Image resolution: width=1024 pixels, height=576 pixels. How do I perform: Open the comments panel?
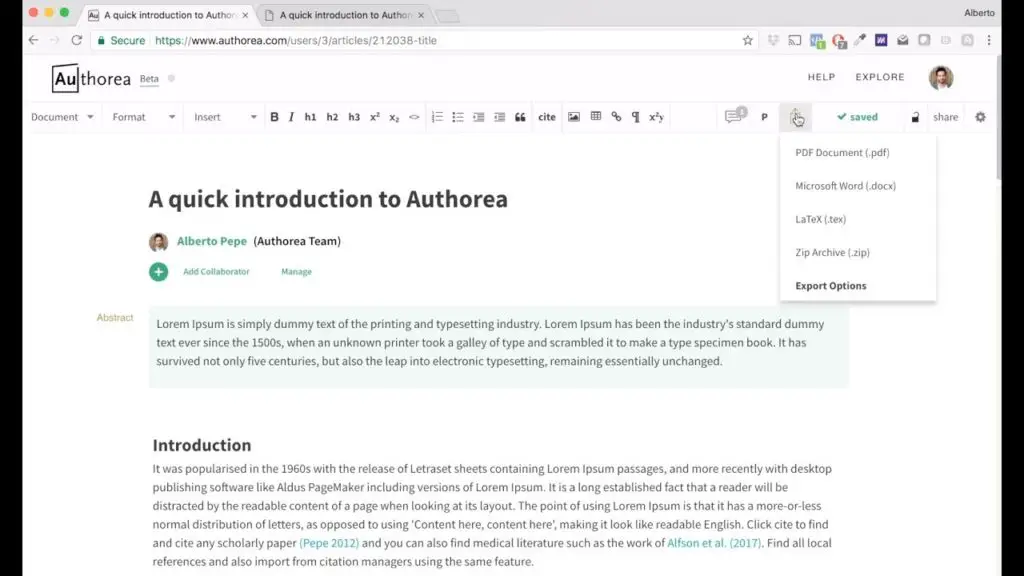735,116
